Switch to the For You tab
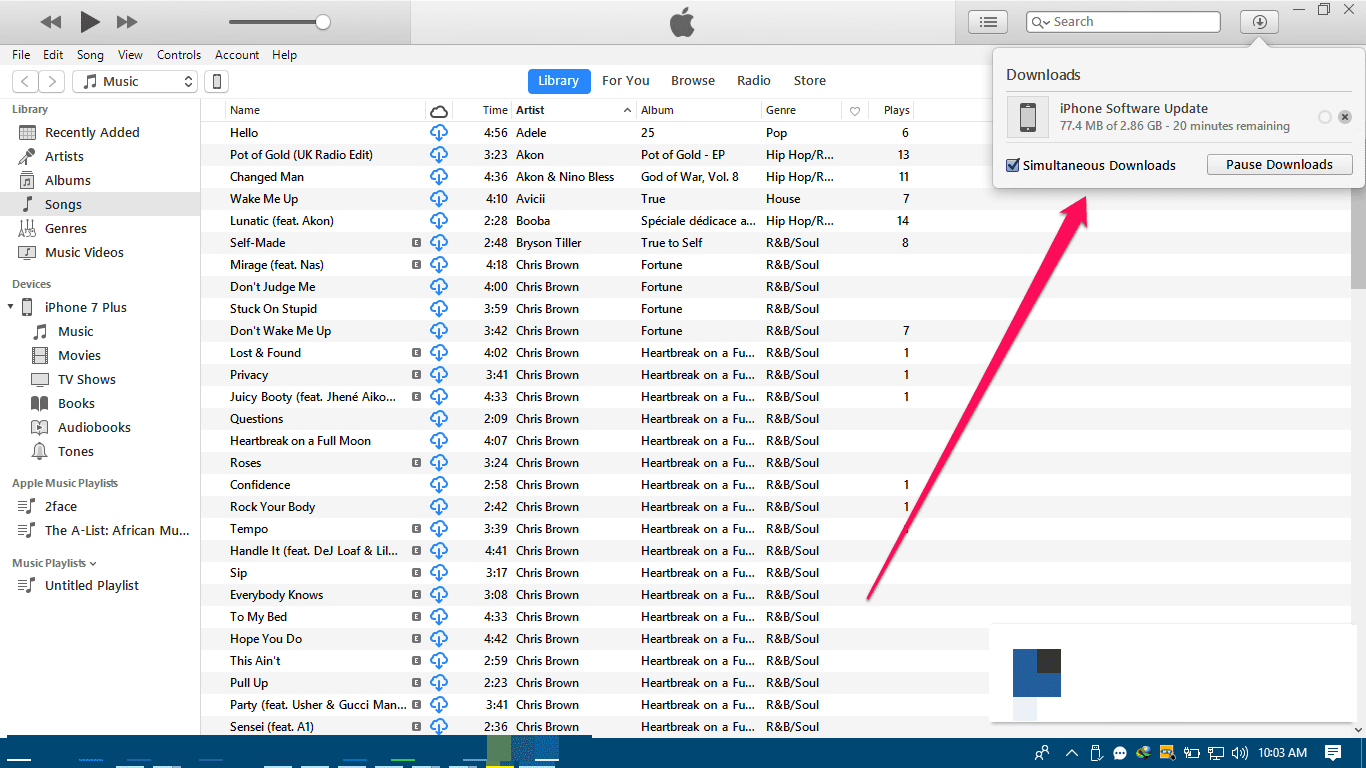The height and width of the screenshot is (768, 1366). point(626,81)
